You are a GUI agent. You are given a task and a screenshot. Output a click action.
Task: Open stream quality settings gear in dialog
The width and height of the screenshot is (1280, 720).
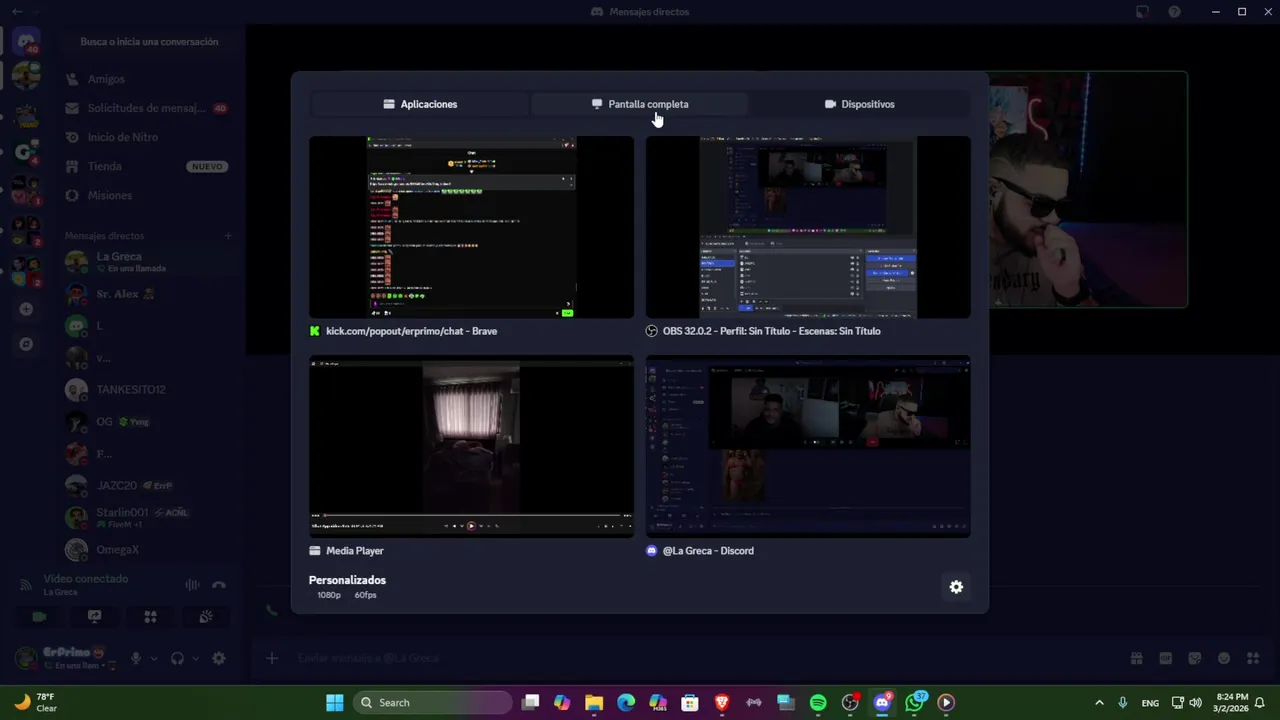(x=956, y=587)
